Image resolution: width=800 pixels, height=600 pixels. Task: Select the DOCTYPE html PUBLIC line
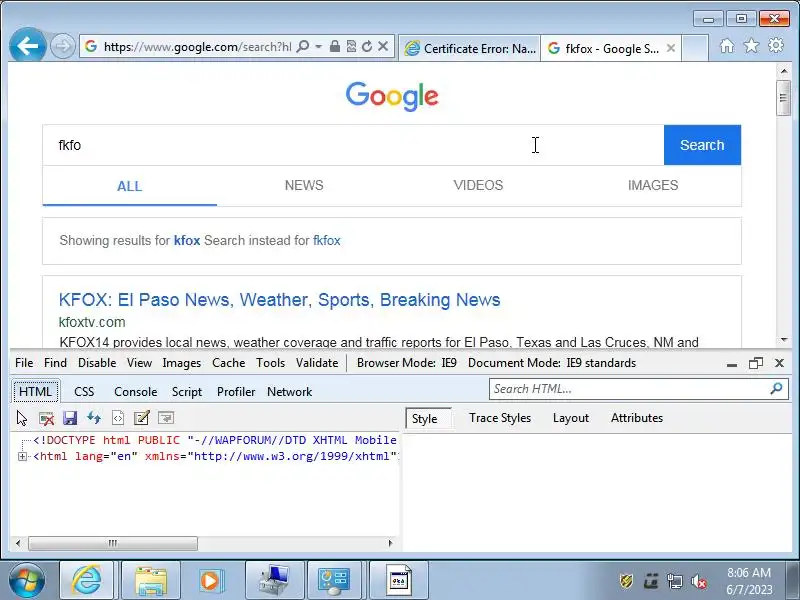coord(215,440)
